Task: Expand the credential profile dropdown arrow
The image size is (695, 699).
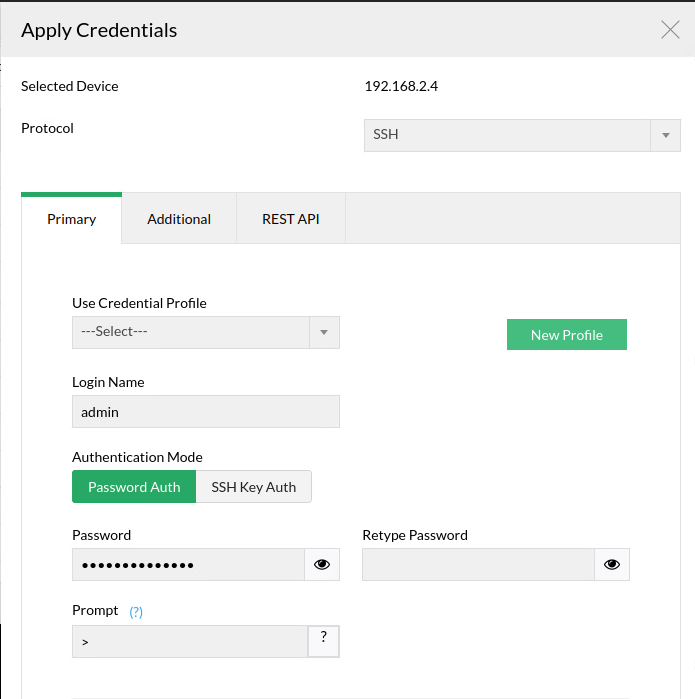Action: tap(324, 332)
